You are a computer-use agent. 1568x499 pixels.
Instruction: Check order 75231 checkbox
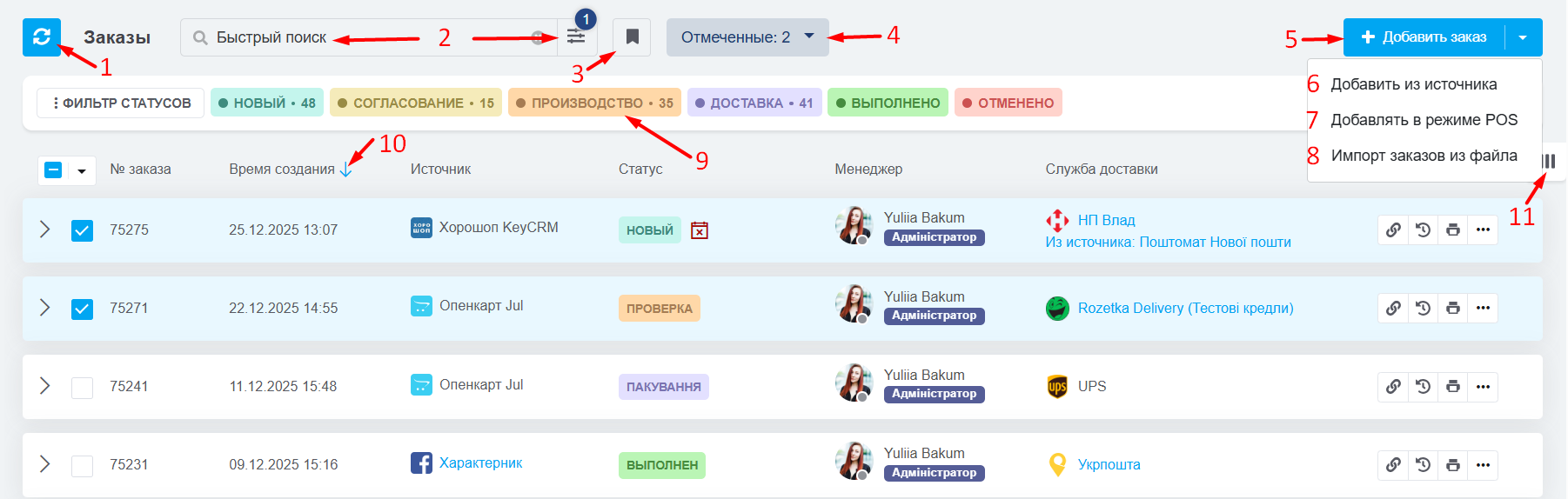pos(82,465)
